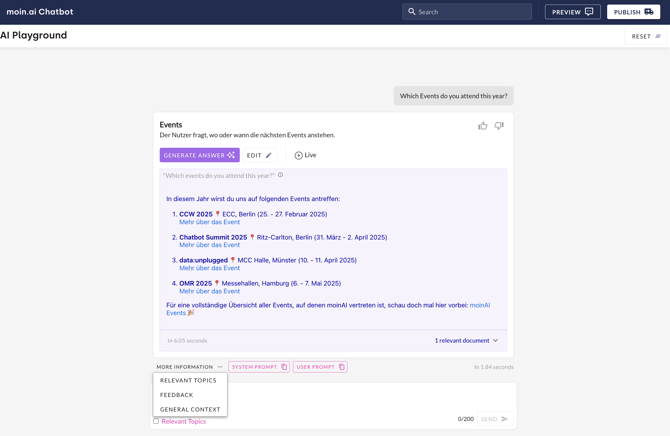This screenshot has height=436, width=670.
Task: Publish the chatbot
Action: coord(633,12)
